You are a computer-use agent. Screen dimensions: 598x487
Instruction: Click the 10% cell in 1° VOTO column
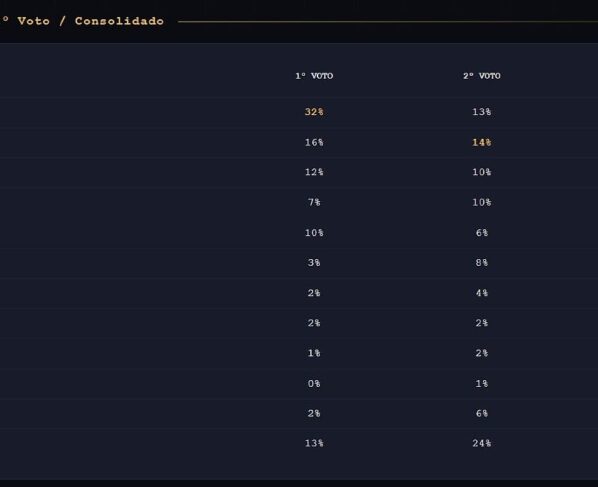314,233
